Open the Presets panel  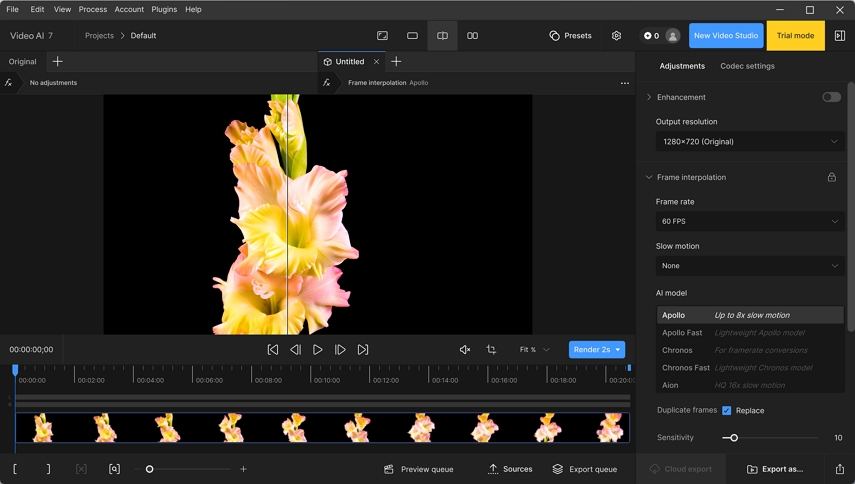pyautogui.click(x=570, y=35)
